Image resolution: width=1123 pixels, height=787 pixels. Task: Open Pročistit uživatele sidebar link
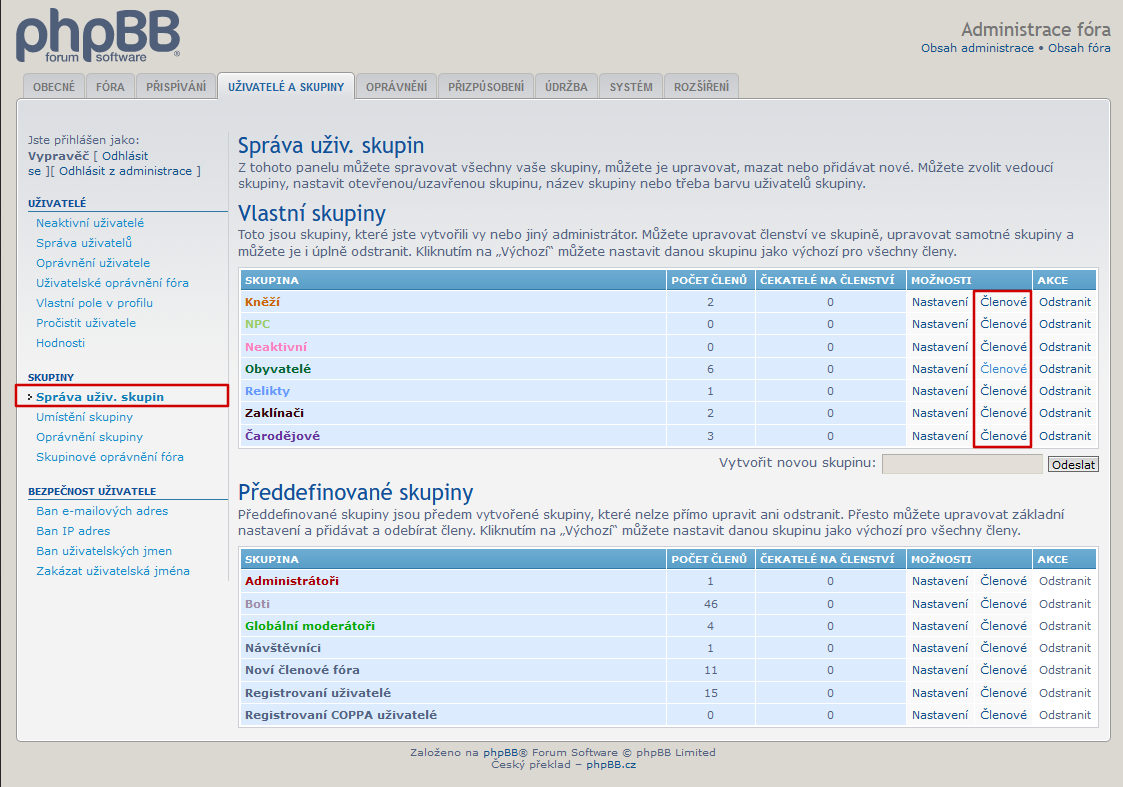[86, 323]
